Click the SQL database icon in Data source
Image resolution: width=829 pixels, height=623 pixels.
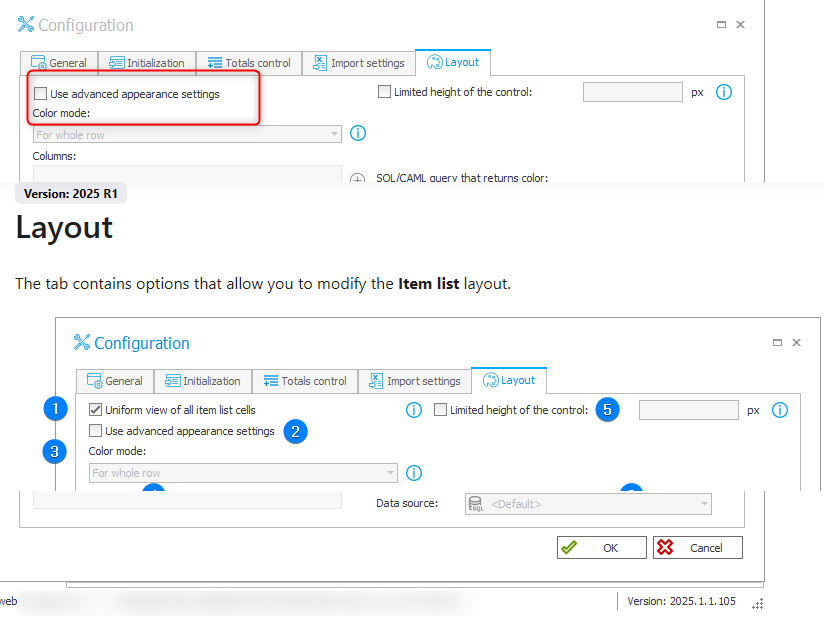tap(476, 504)
